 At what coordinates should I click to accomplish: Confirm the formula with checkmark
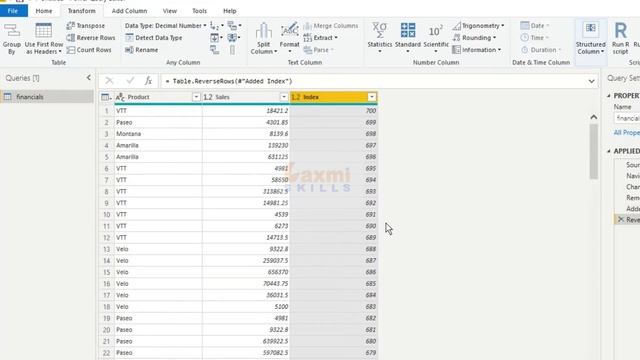click(x=130, y=81)
